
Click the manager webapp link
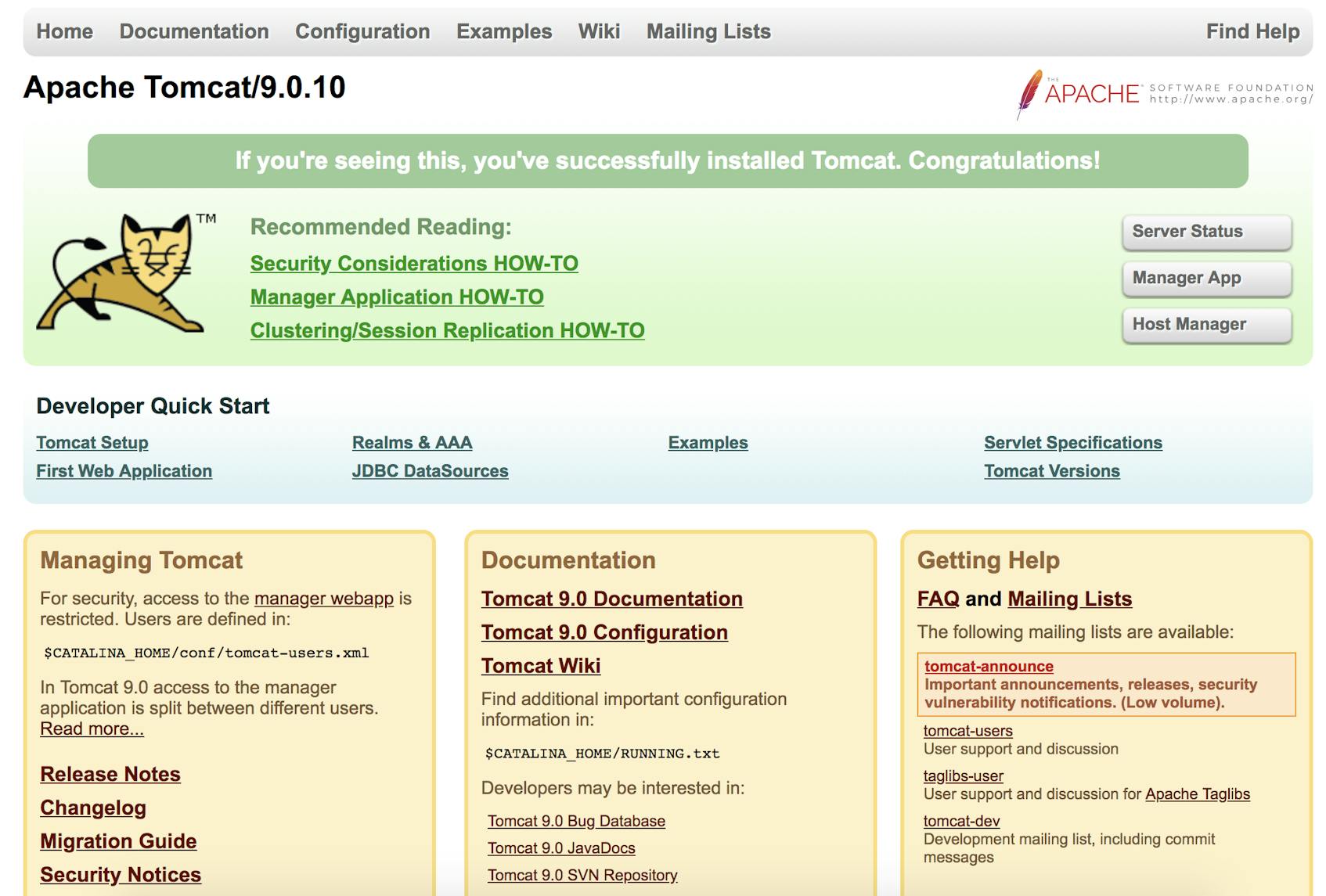[323, 599]
